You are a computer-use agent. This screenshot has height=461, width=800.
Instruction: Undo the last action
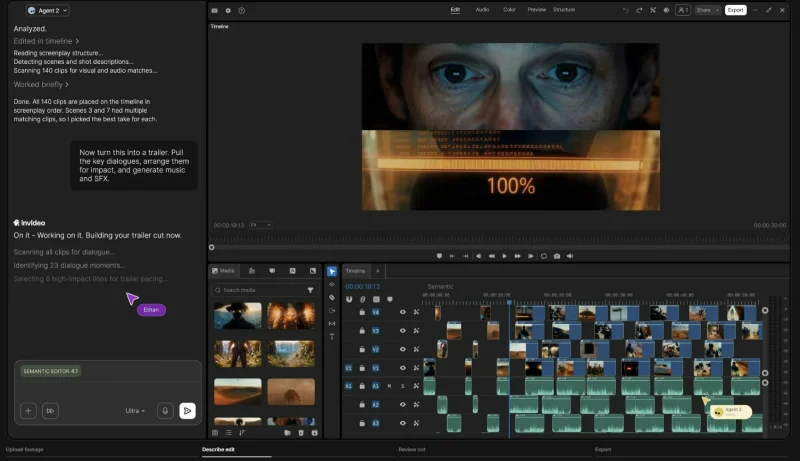pos(626,10)
